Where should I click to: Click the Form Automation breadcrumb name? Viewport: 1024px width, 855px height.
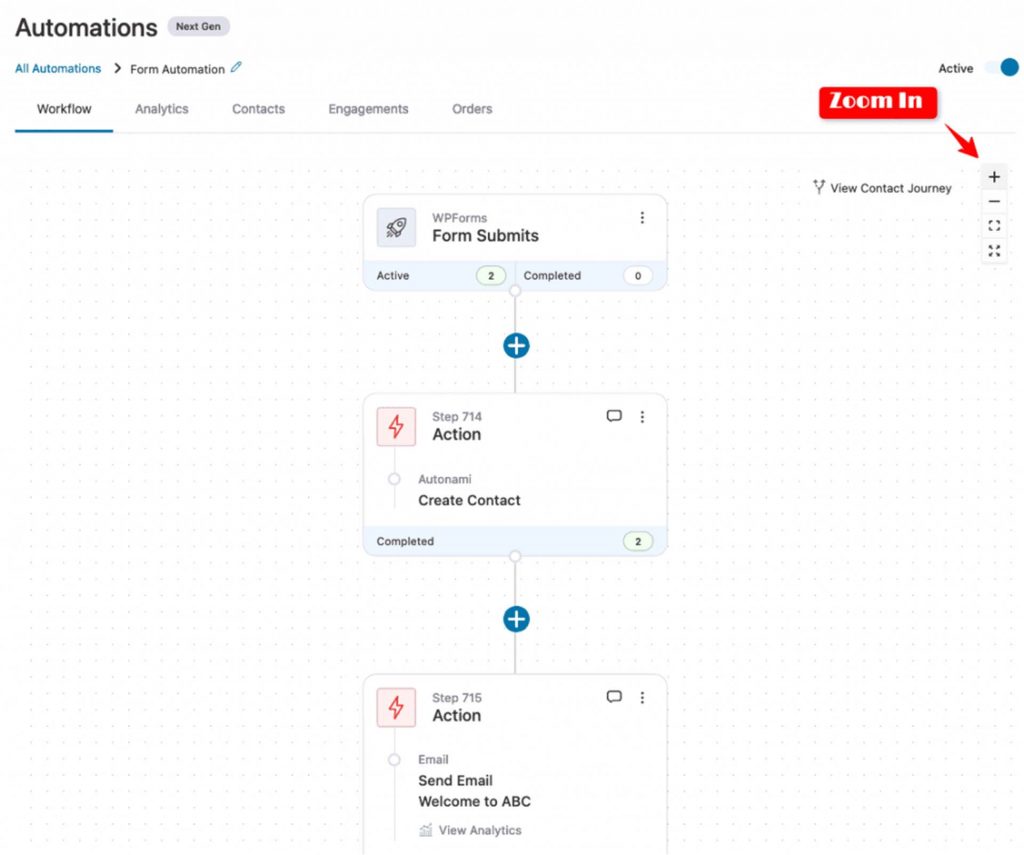coord(177,69)
